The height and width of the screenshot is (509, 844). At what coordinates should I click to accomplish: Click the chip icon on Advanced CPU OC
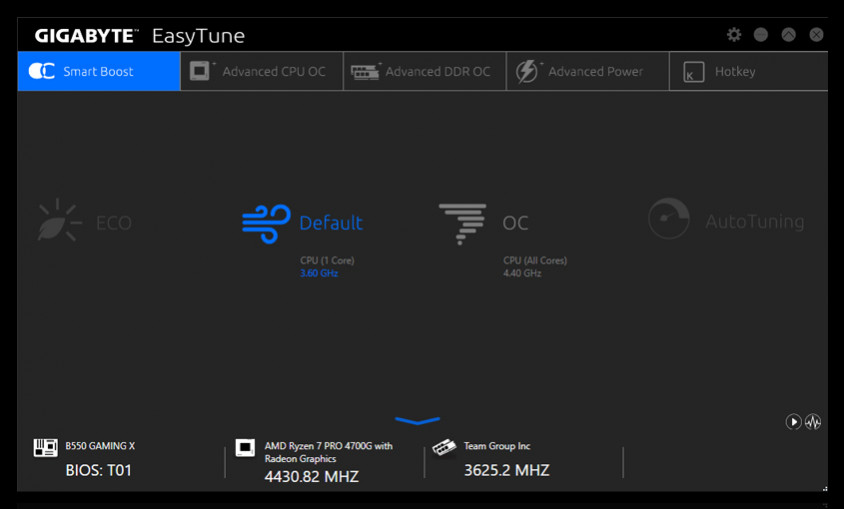200,71
